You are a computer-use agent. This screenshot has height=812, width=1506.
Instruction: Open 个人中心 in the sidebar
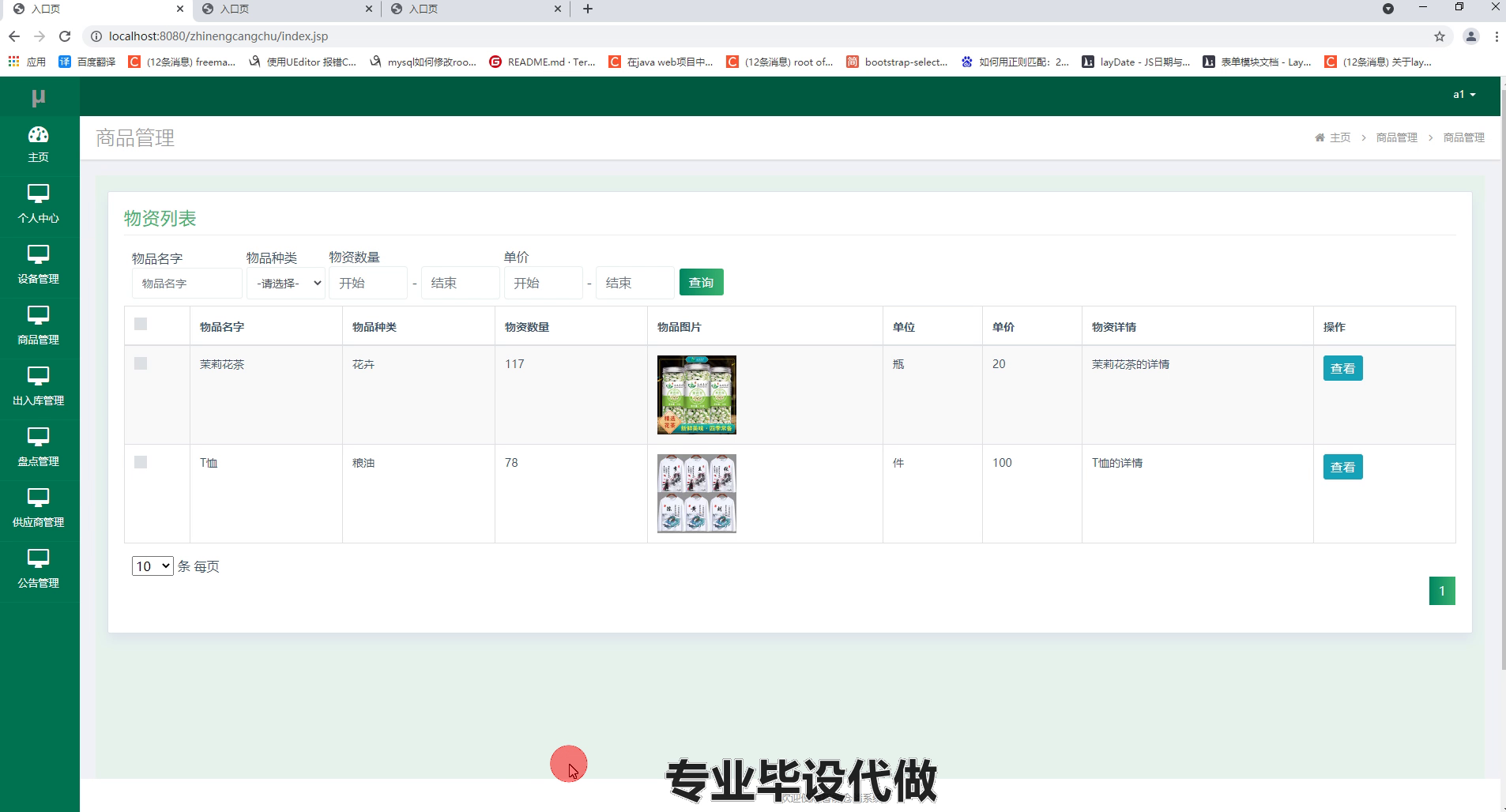click(x=39, y=205)
